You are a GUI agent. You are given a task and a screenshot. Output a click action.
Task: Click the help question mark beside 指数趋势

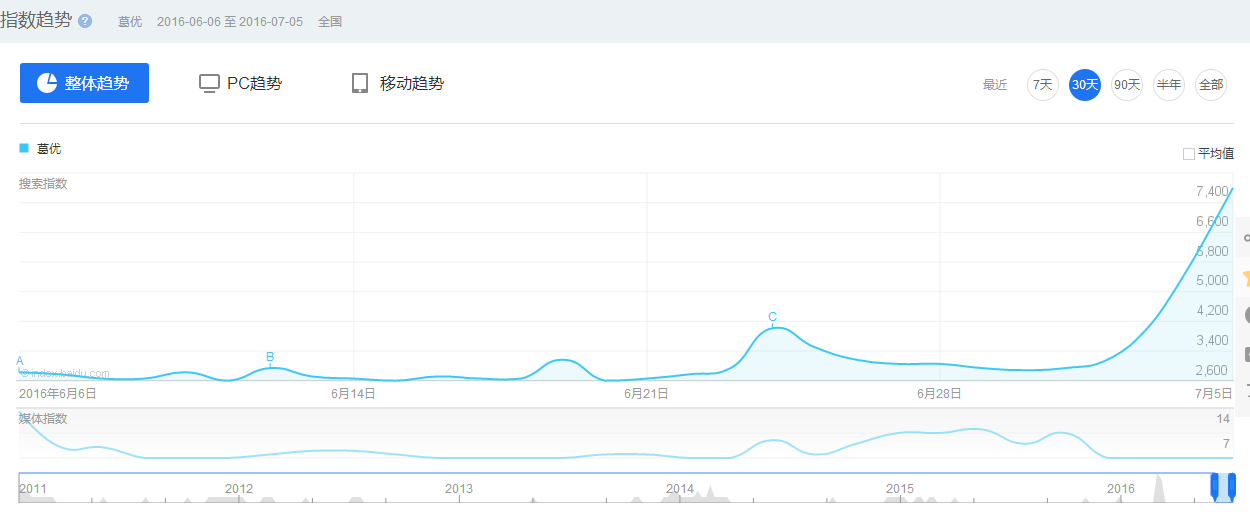point(85,21)
